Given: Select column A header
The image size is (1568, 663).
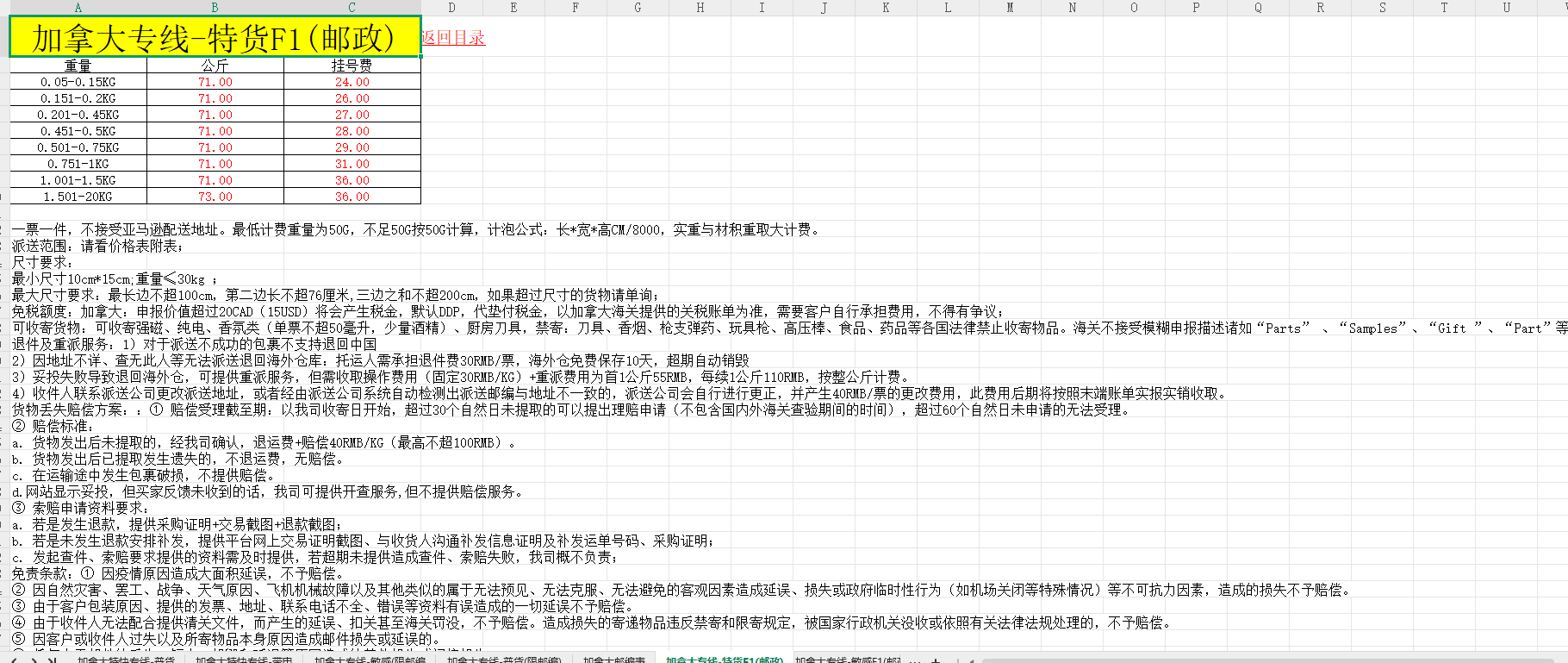Looking at the screenshot, I should point(78,7).
